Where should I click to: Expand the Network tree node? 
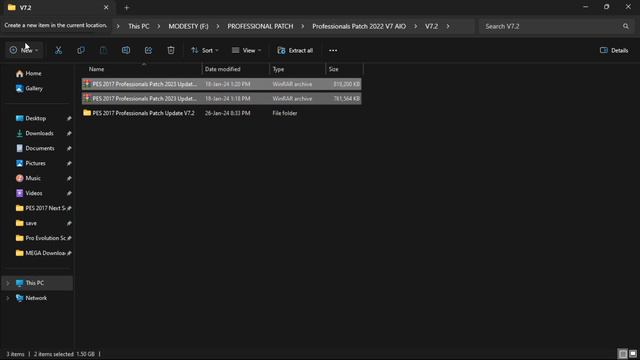[7, 298]
